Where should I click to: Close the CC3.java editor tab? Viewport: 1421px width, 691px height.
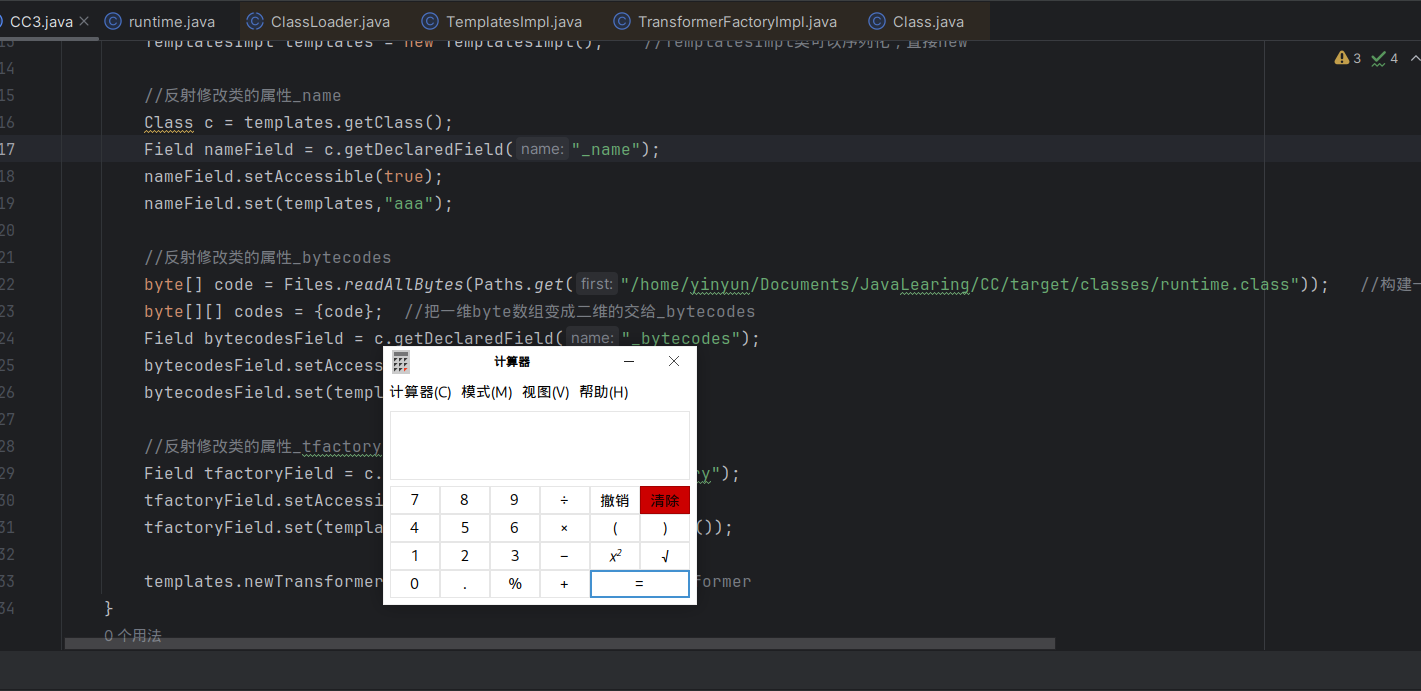point(83,21)
